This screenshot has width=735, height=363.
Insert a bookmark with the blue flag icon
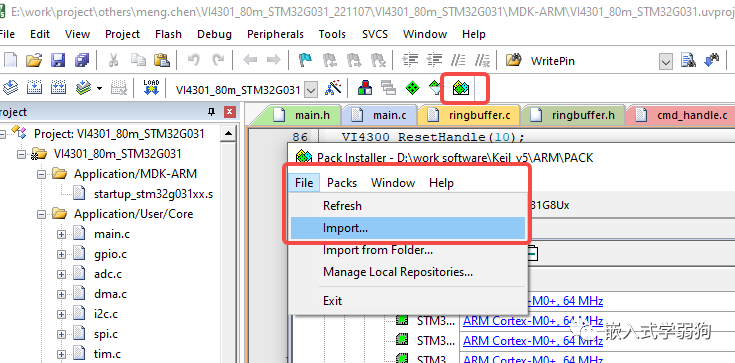coord(306,60)
